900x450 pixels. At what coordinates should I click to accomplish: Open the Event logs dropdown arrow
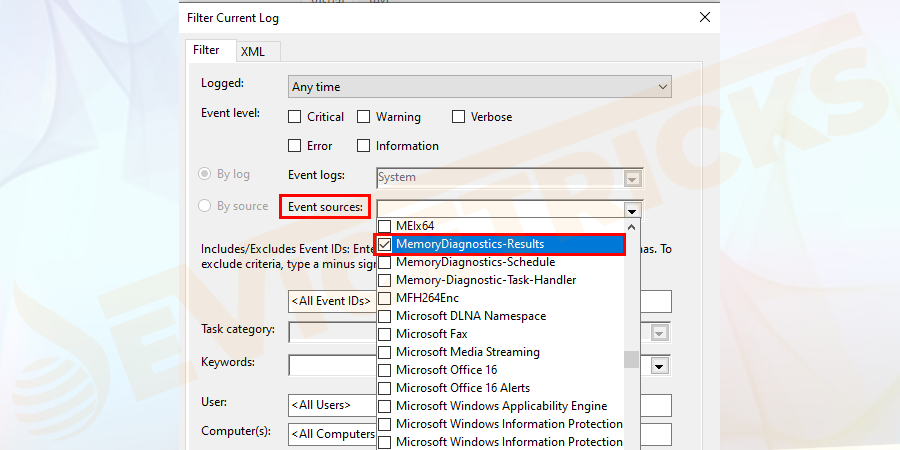point(632,178)
